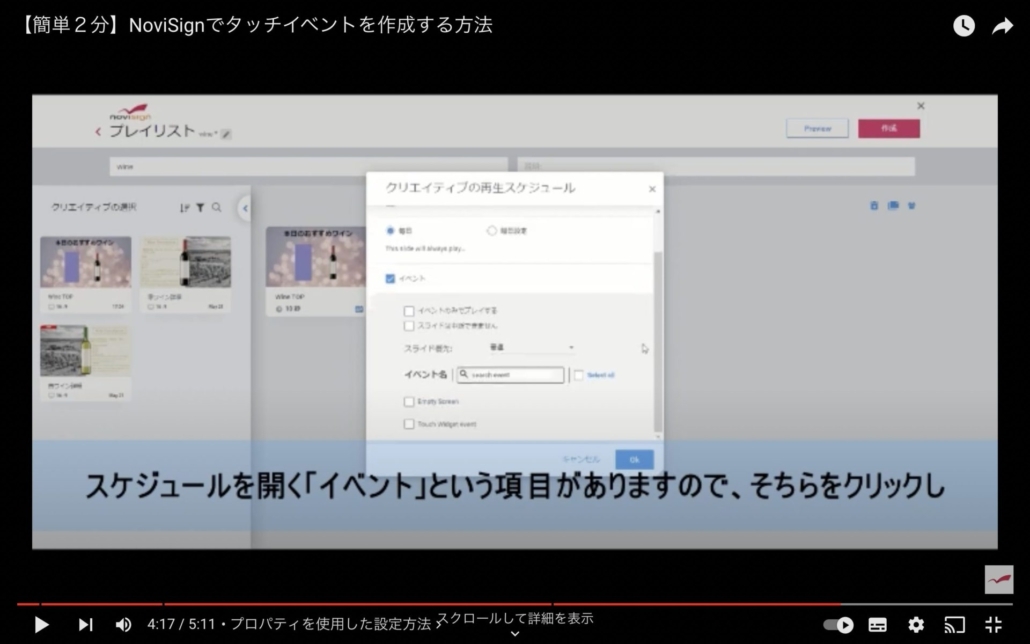
Task: Click the creatives search magnifier icon
Action: [216, 208]
